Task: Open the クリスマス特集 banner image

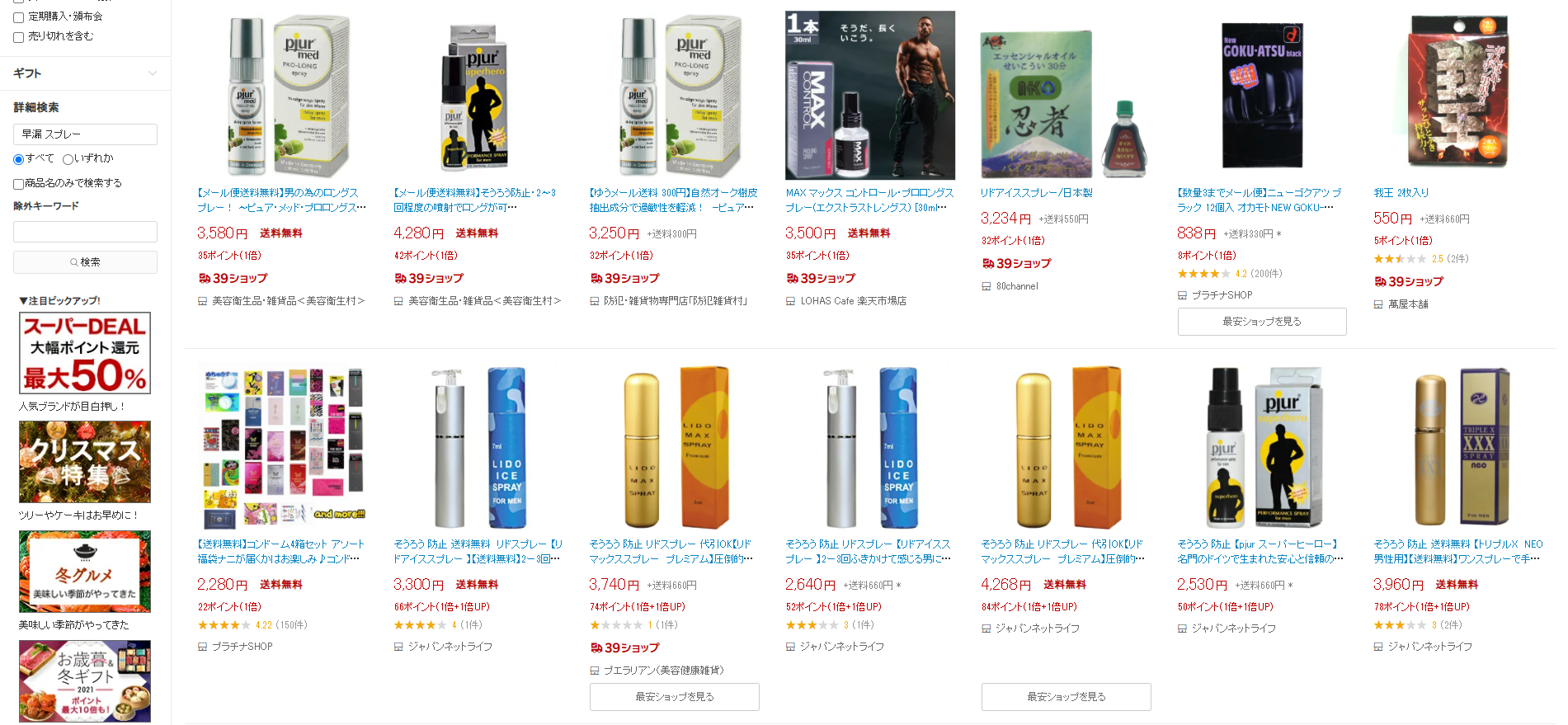Action: tap(85, 462)
